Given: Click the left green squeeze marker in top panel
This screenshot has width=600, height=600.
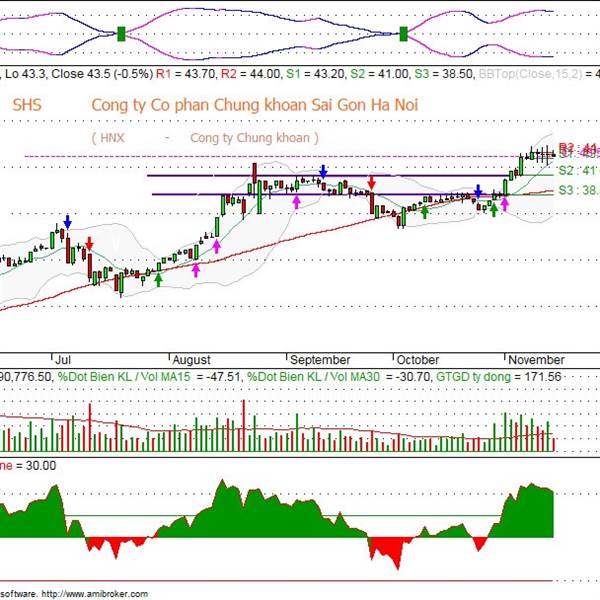Looking at the screenshot, I should click(121, 34).
